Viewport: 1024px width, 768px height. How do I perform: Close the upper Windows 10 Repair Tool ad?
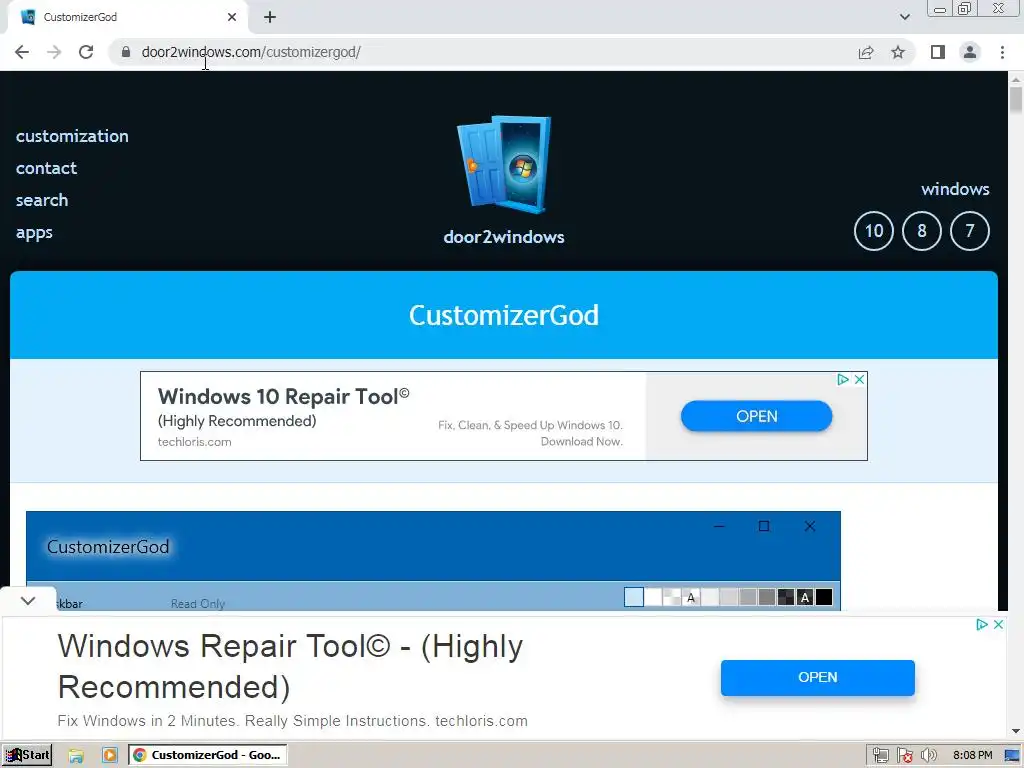[x=859, y=379]
